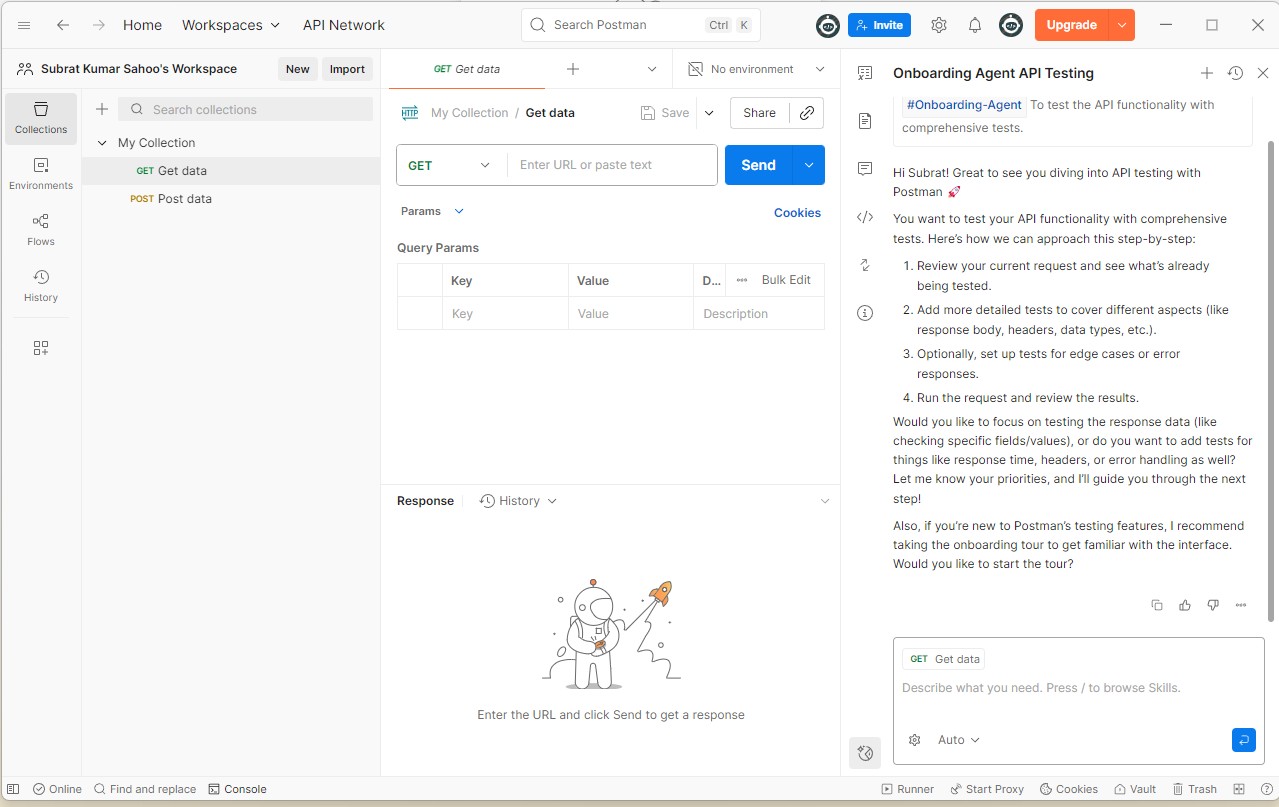The height and width of the screenshot is (807, 1279).
Task: Open the Flows sidebar panel
Action: coord(41,229)
